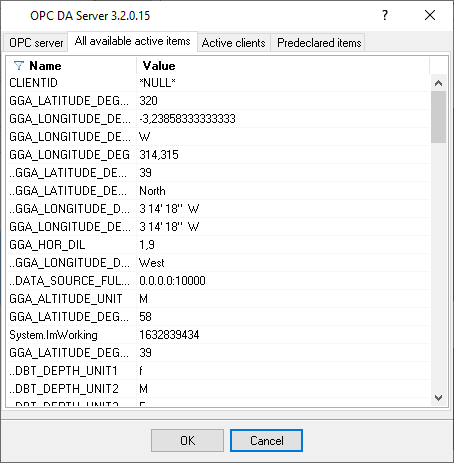Close the OPC DA Server dialog
454x463 pixels.
pos(430,15)
